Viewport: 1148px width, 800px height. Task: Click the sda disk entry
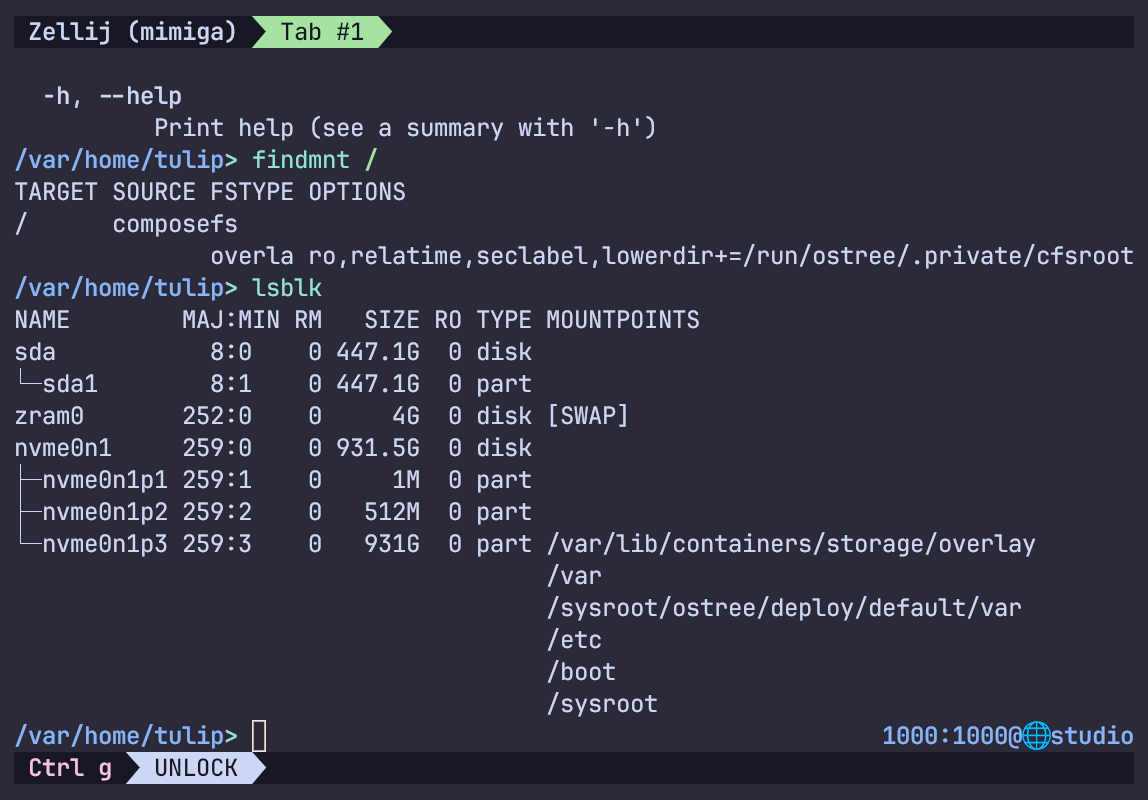(x=35, y=352)
